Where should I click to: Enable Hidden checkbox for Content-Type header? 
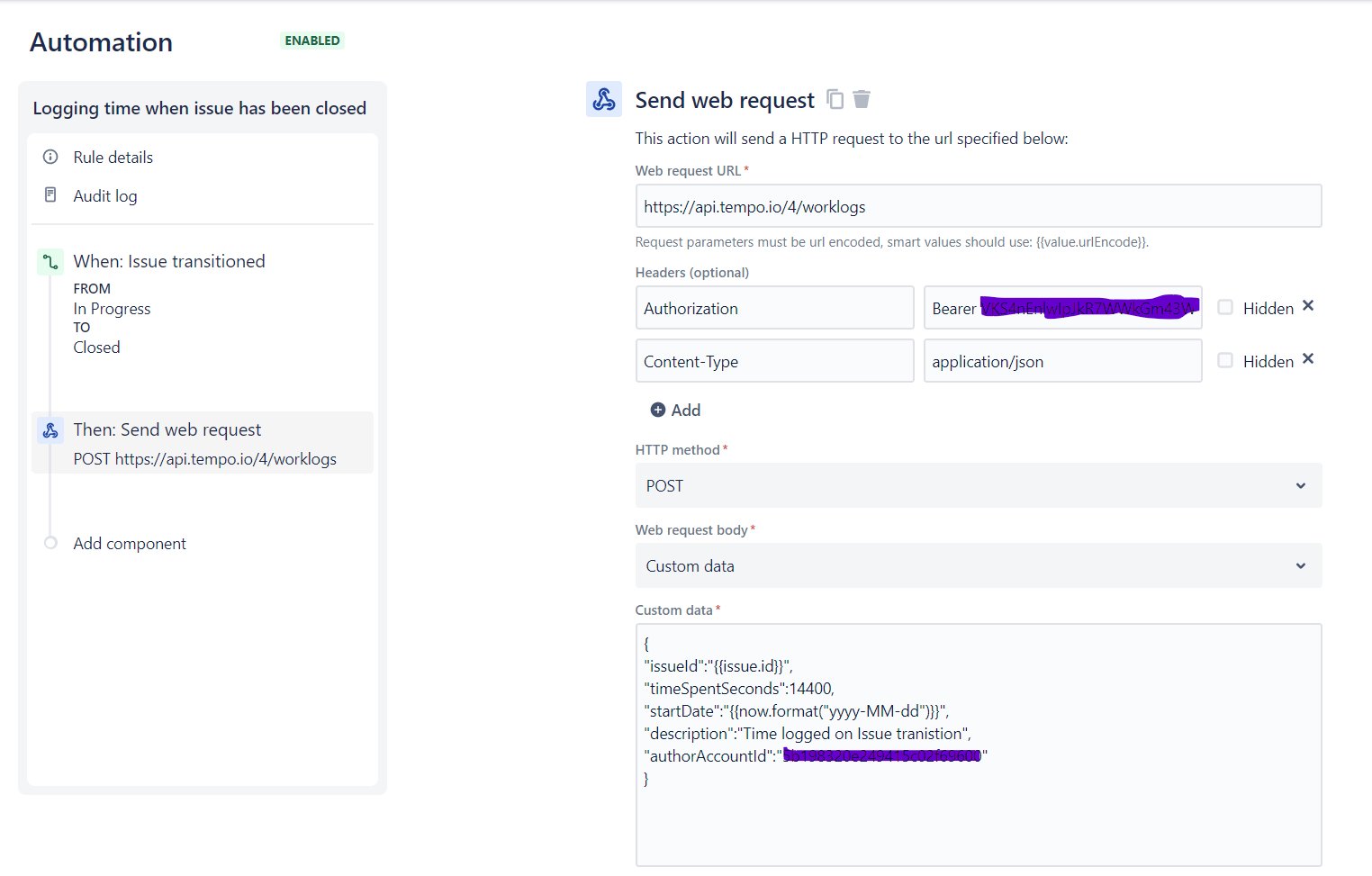click(1225, 360)
